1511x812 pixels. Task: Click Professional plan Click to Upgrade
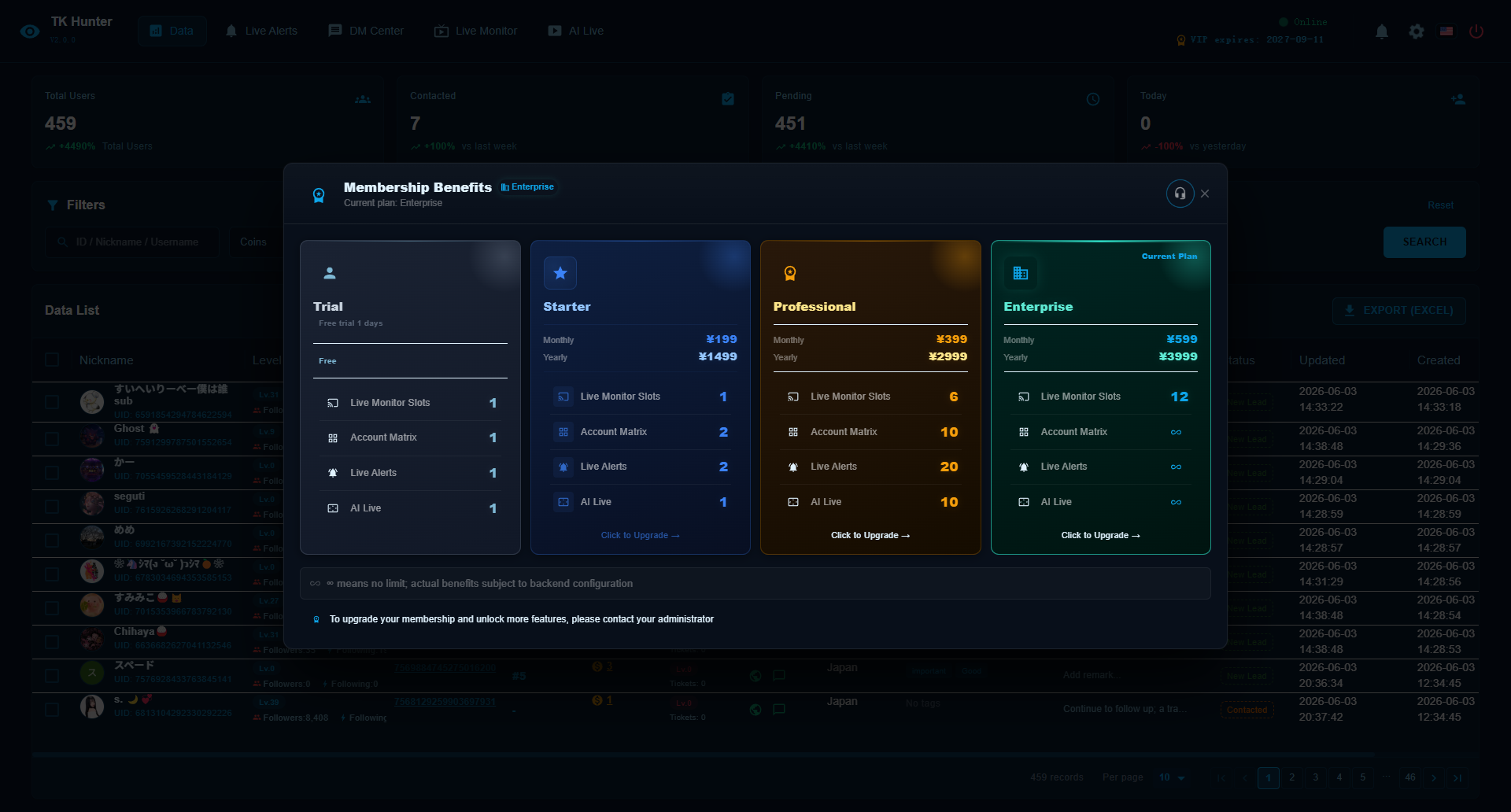coord(870,535)
